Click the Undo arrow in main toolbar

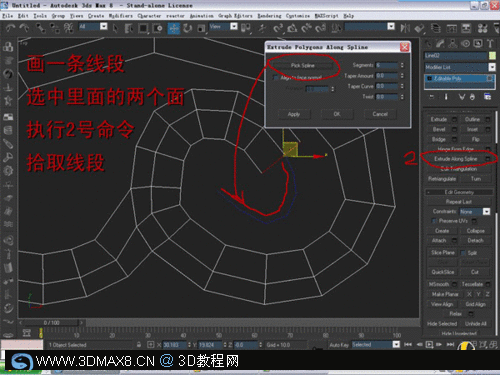tap(10, 28)
